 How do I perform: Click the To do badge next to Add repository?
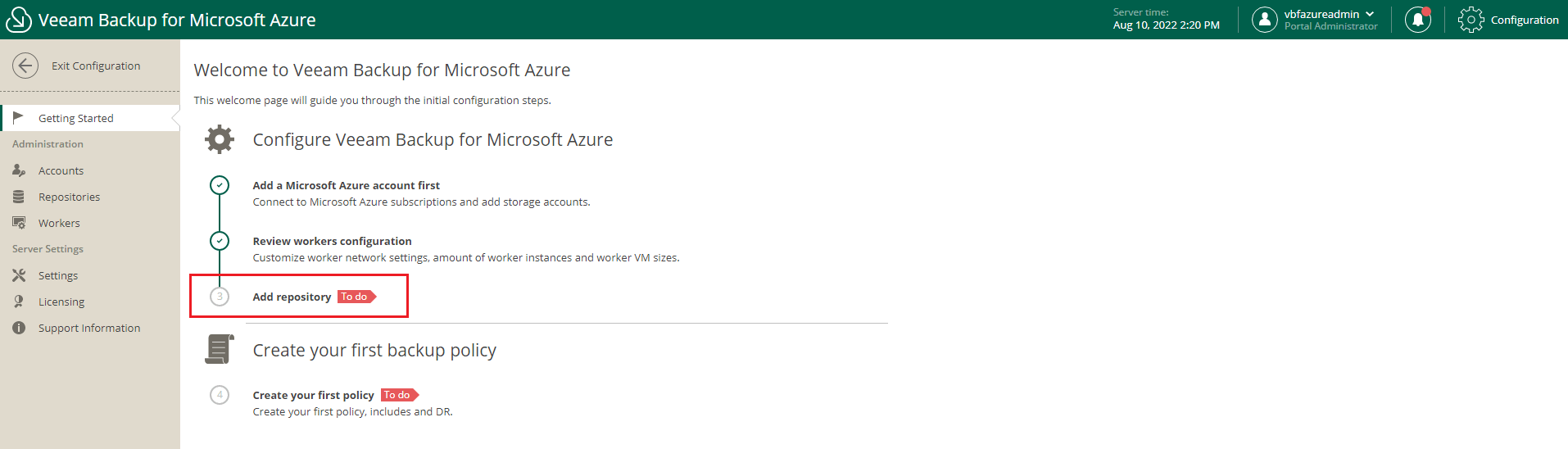point(356,297)
